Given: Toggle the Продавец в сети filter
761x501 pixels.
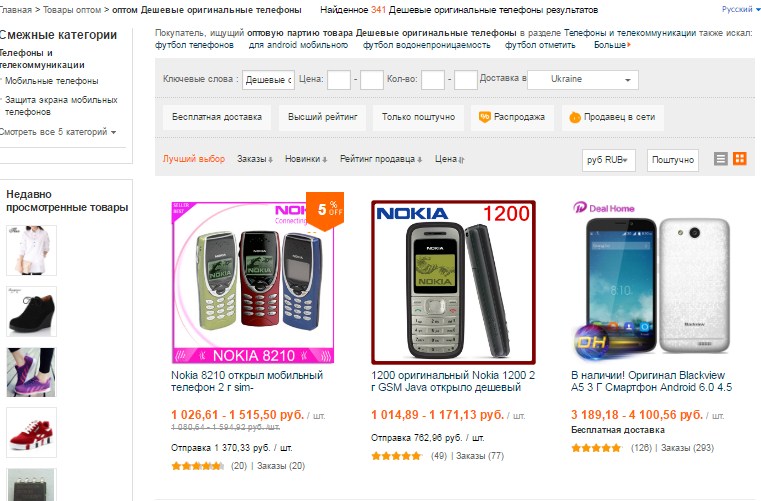Looking at the screenshot, I should (x=612, y=117).
